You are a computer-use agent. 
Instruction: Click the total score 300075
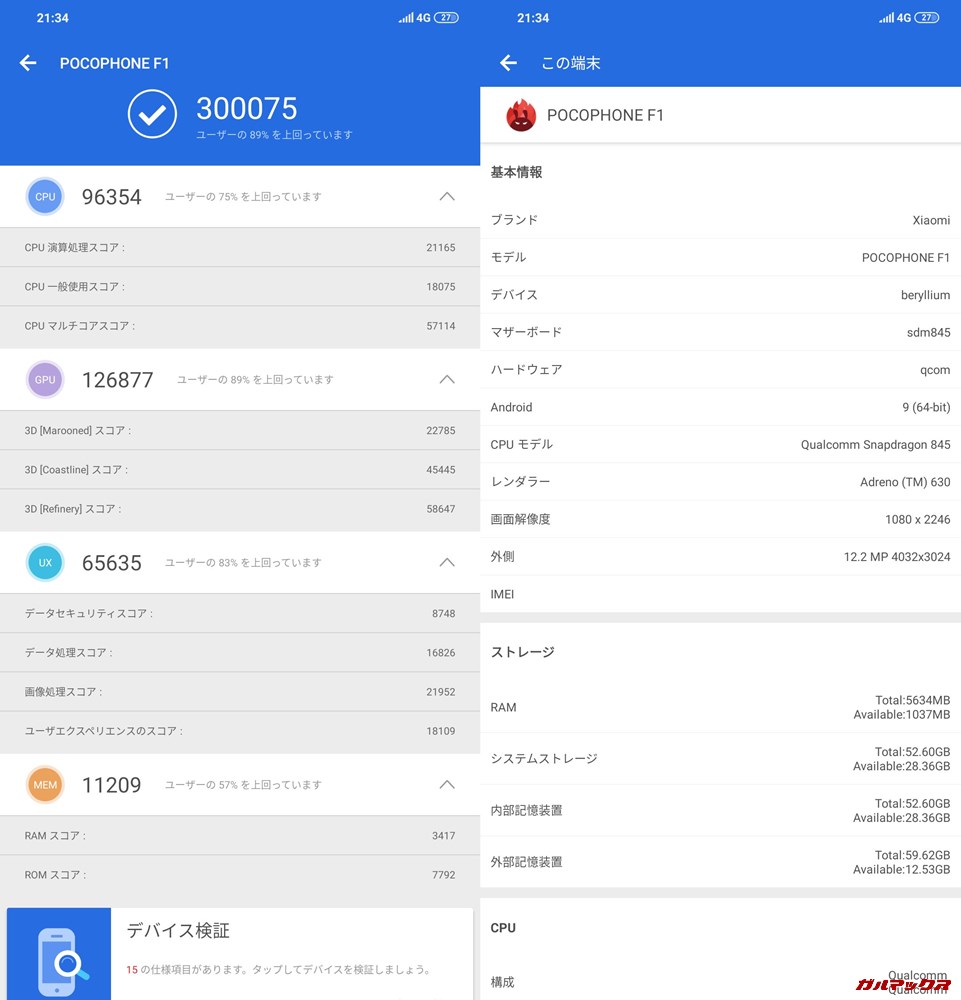point(246,108)
